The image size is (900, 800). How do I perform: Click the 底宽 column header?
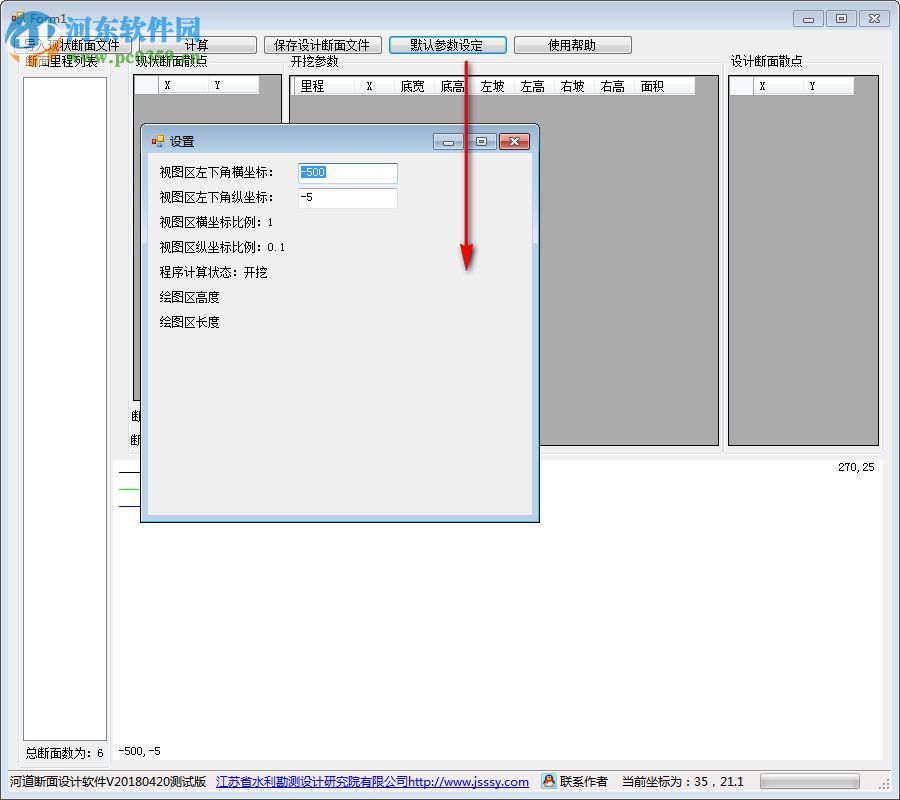[412, 86]
